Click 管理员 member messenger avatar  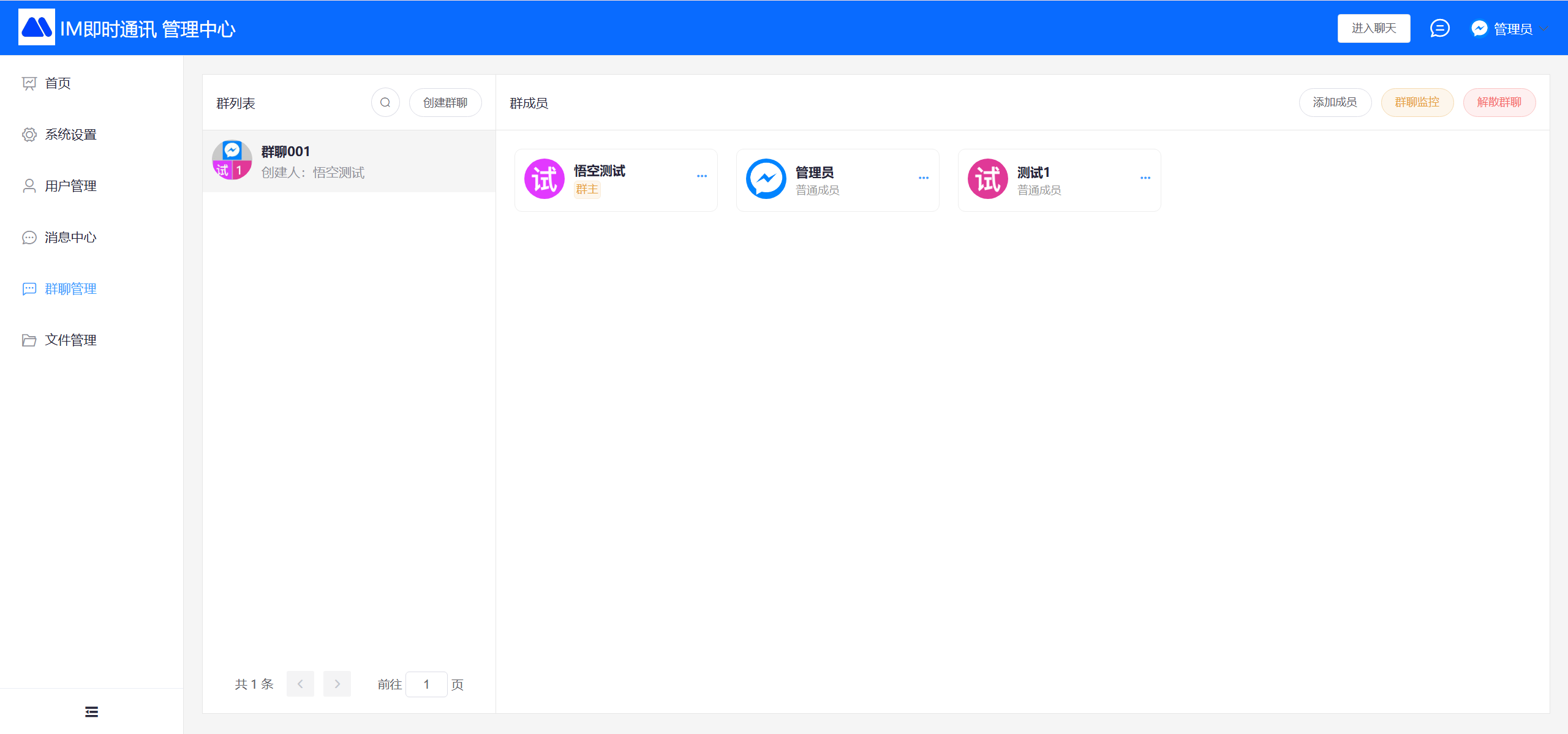pos(766,179)
